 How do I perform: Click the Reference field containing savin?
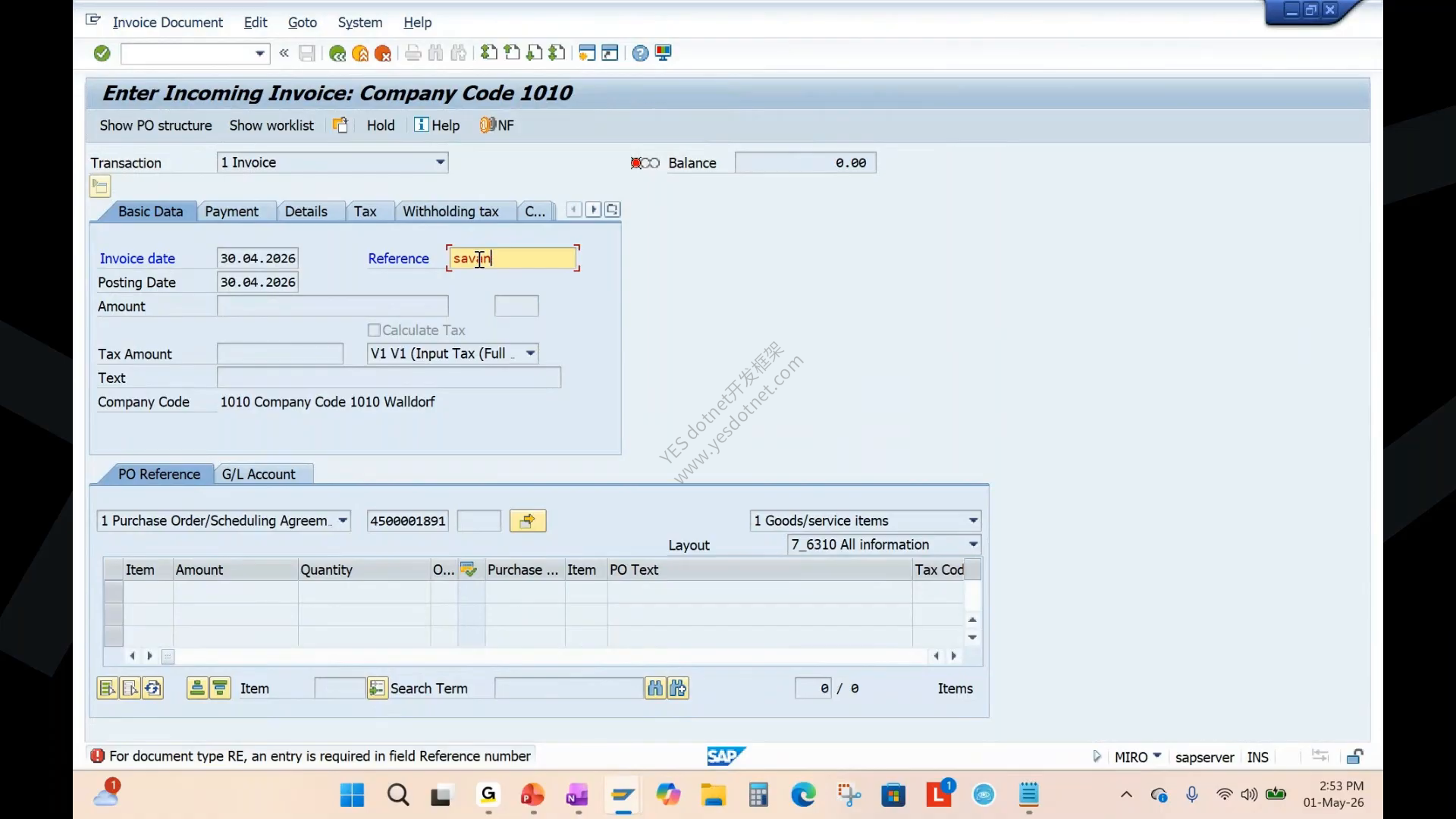pyautogui.click(x=512, y=259)
